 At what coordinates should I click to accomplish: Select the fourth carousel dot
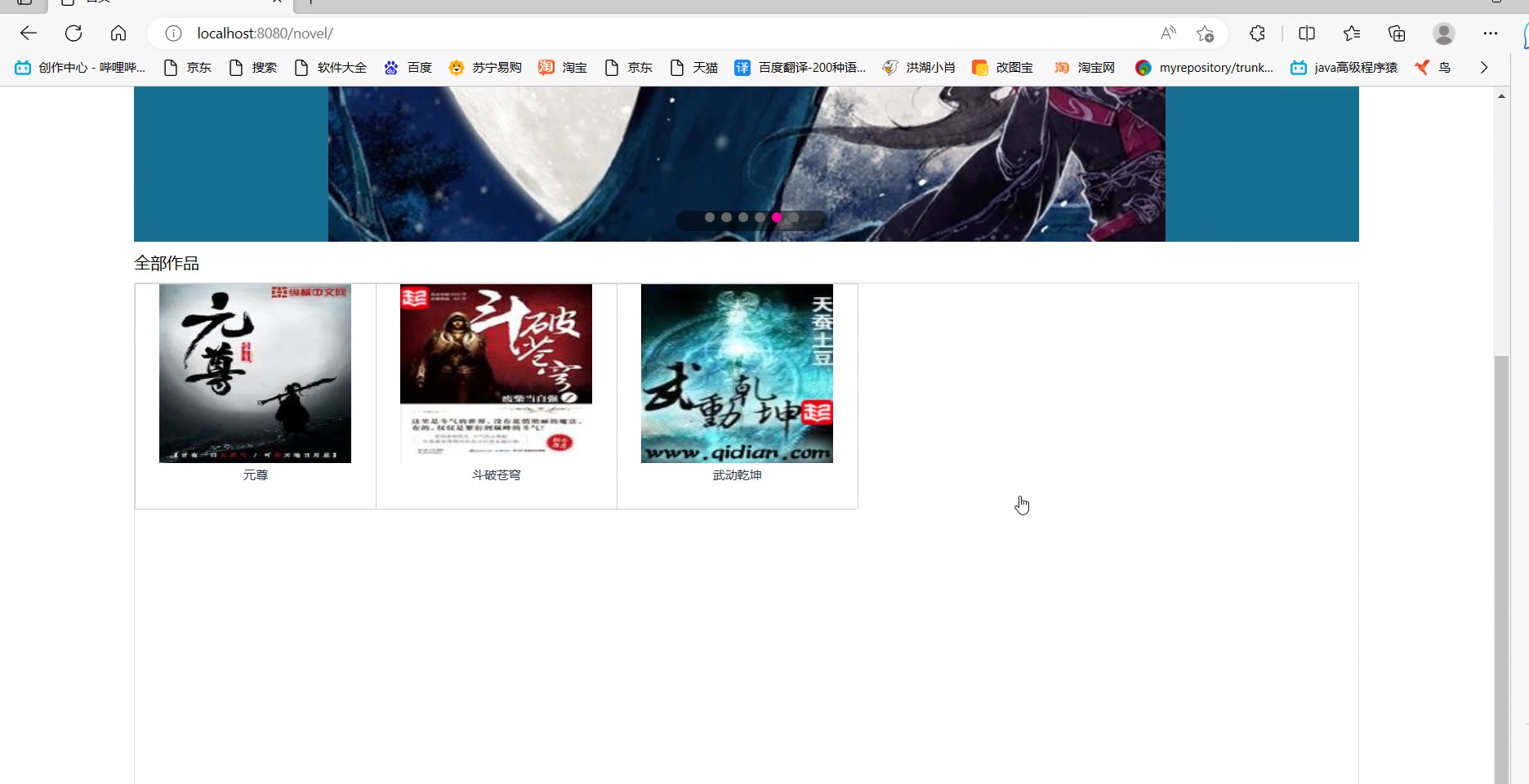point(760,217)
